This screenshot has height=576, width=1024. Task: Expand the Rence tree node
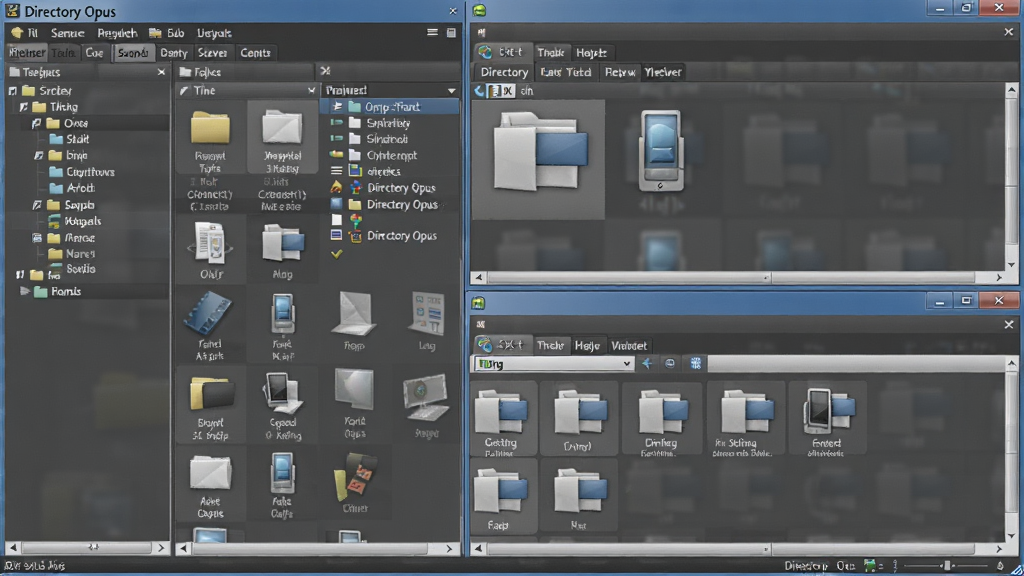(37, 238)
